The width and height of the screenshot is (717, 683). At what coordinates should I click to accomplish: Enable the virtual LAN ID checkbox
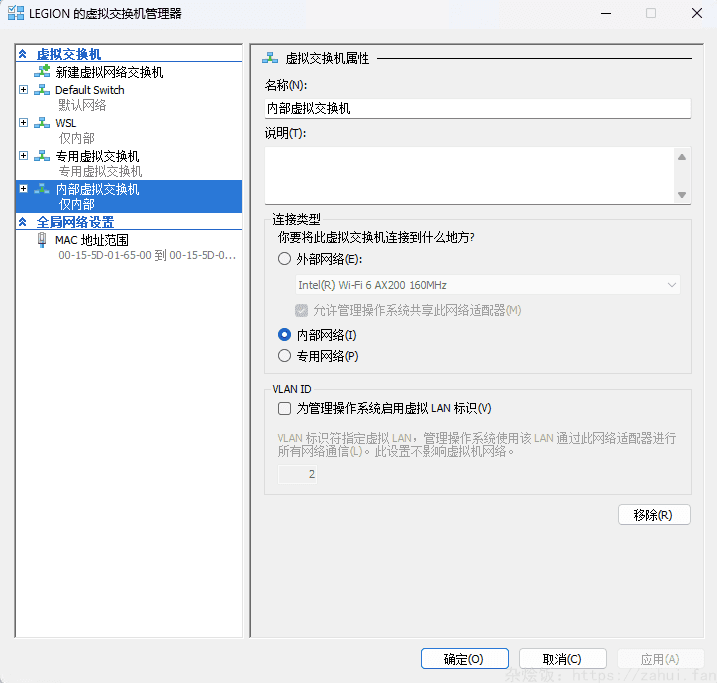pyautogui.click(x=285, y=408)
